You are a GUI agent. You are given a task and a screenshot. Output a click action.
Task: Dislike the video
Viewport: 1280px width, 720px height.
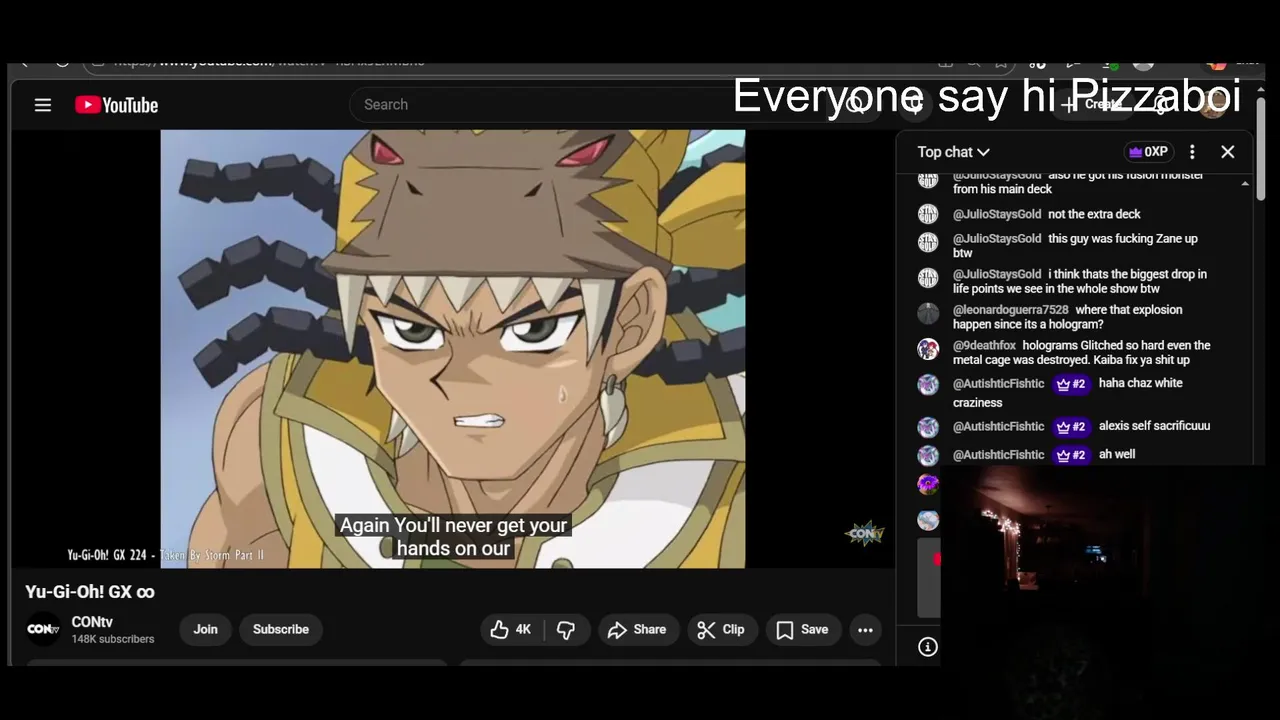566,629
